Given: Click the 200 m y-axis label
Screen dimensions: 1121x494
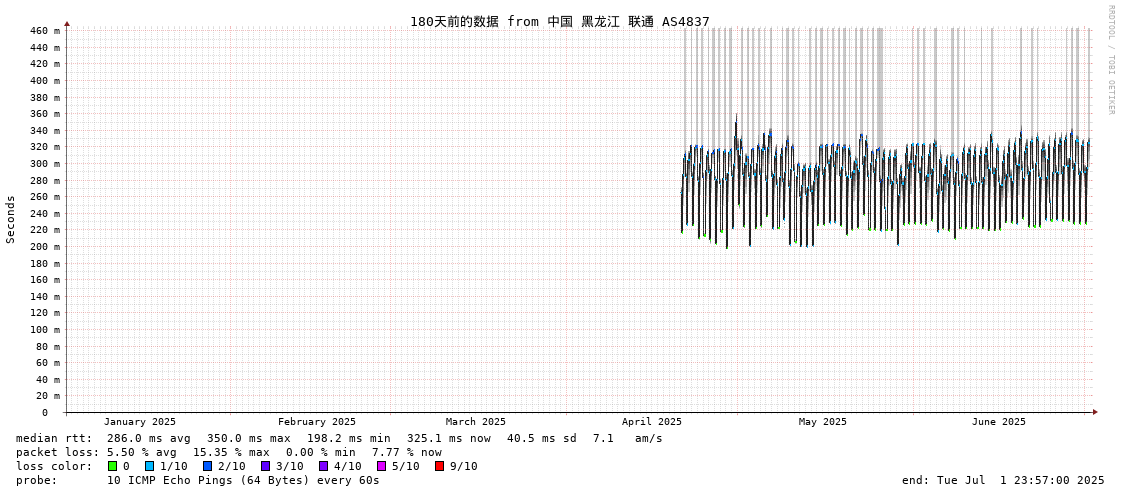Looking at the screenshot, I should pyautogui.click(x=46, y=247).
